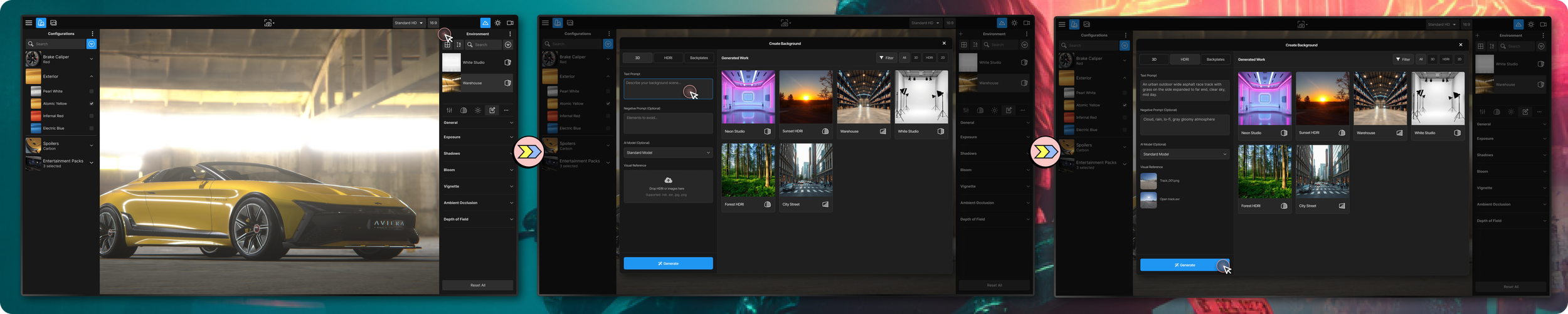This screenshot has width=1568, height=314.
Task: Check the Electric Blue checkbox in the left window
Action: coord(92,128)
